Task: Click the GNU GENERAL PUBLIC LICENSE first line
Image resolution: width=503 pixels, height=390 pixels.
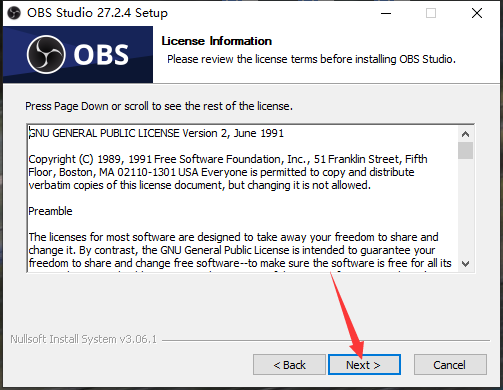Action: coord(156,133)
